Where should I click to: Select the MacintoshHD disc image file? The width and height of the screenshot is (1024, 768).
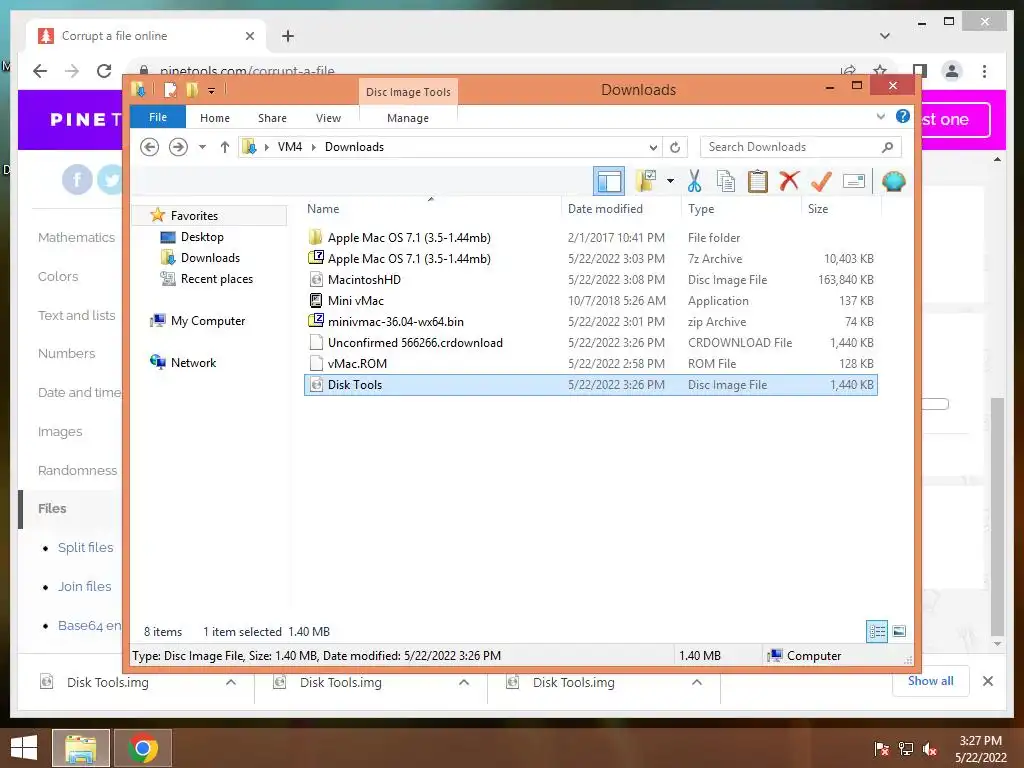(590, 280)
